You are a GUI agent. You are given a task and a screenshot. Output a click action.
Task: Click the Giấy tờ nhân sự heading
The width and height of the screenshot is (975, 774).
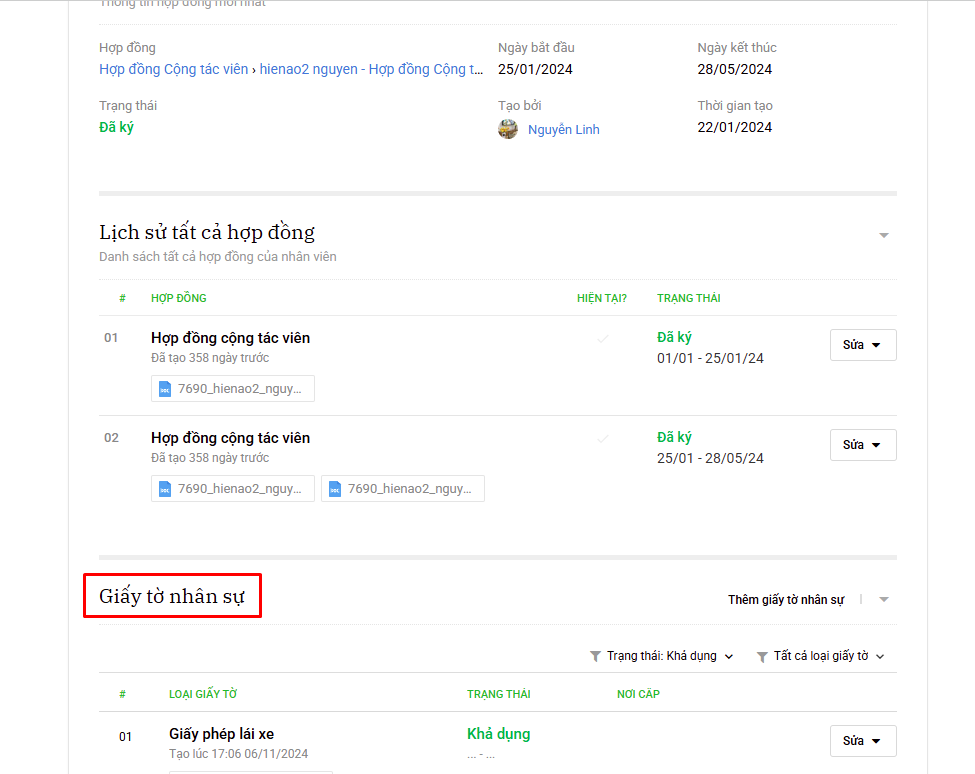(x=172, y=596)
